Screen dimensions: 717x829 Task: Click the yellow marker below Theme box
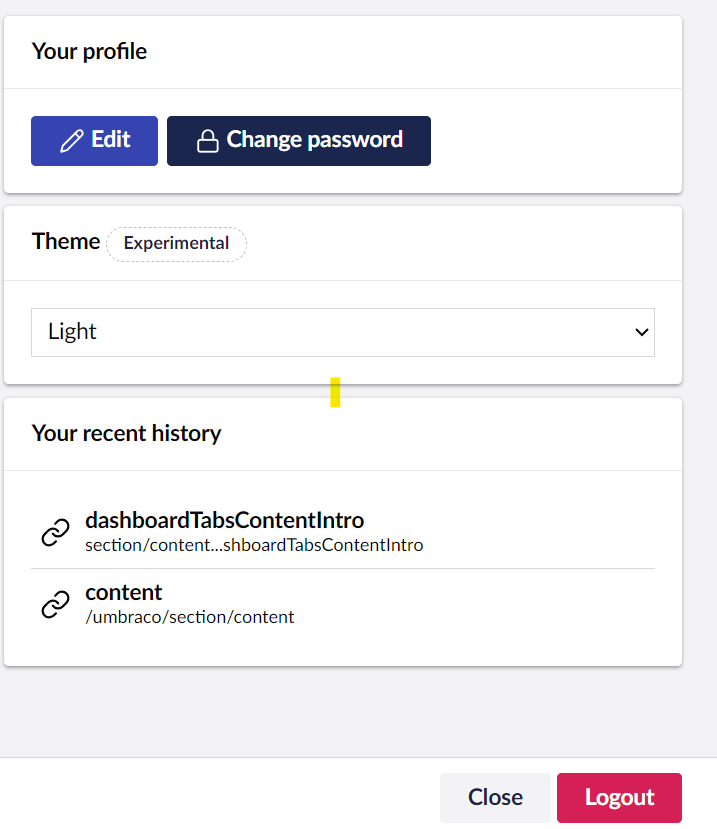(x=335, y=392)
